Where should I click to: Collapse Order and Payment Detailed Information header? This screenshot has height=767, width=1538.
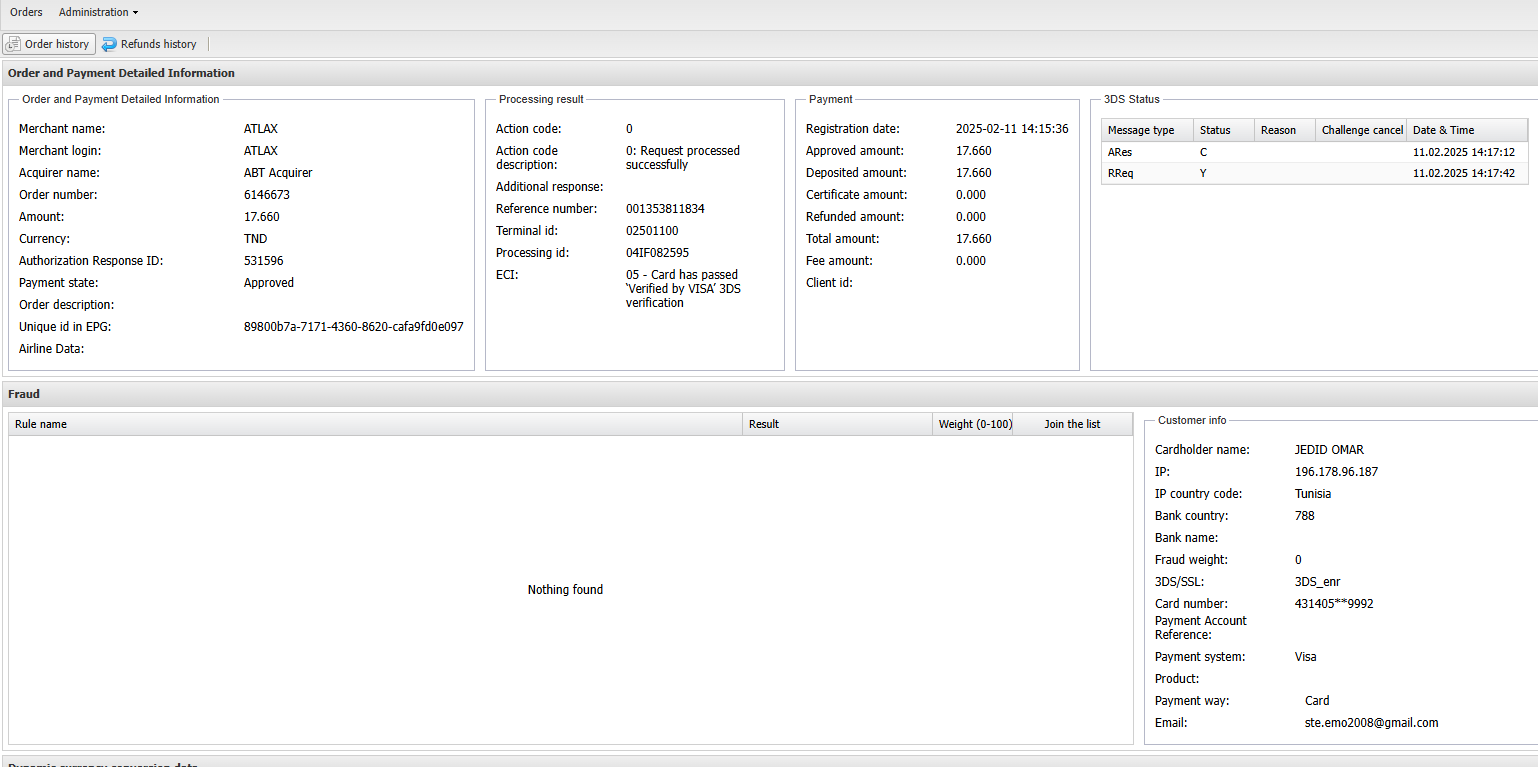pos(121,73)
